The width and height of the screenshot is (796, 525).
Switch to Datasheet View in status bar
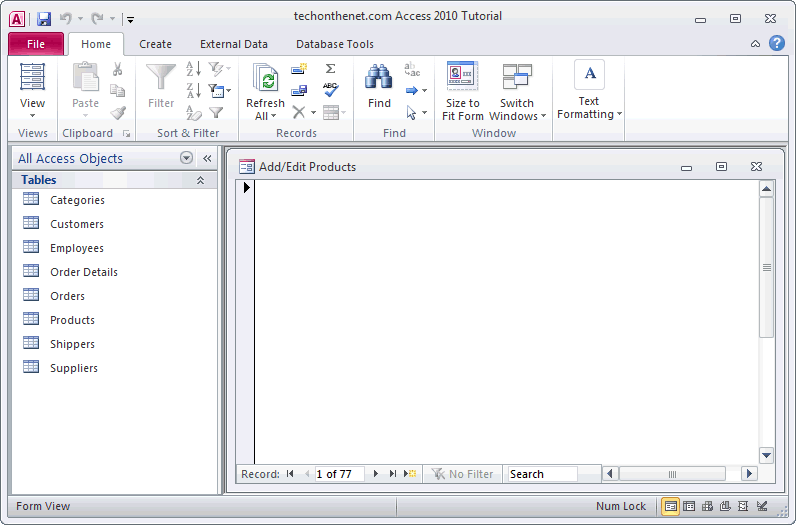[x=689, y=506]
